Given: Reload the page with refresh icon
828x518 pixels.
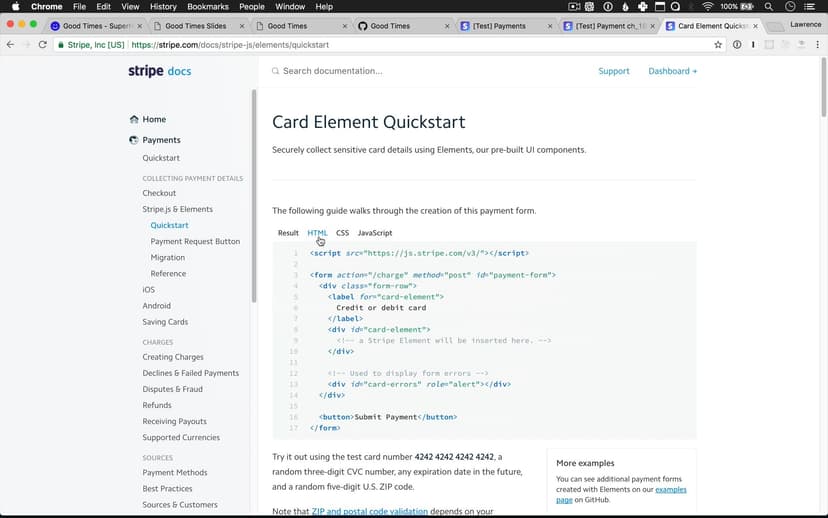Looking at the screenshot, I should coord(43,45).
